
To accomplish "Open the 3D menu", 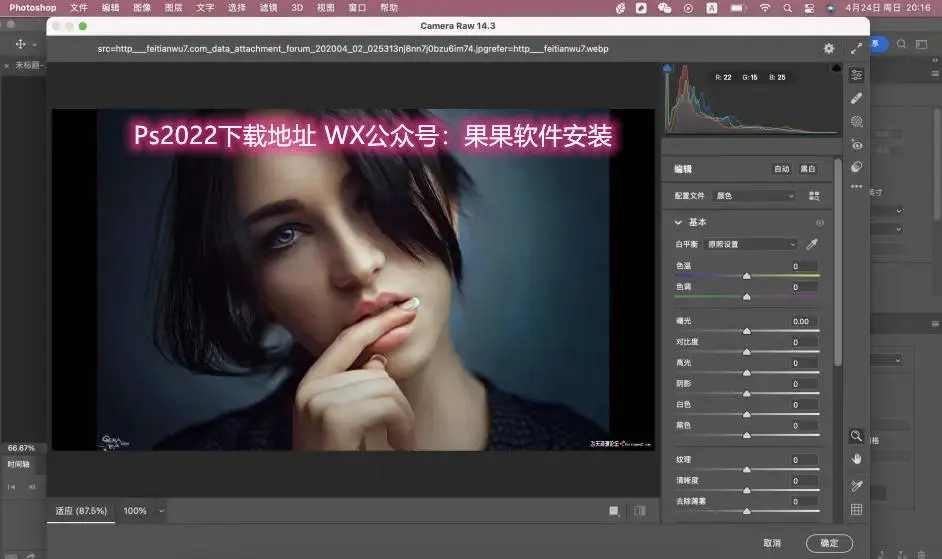I will coord(297,8).
